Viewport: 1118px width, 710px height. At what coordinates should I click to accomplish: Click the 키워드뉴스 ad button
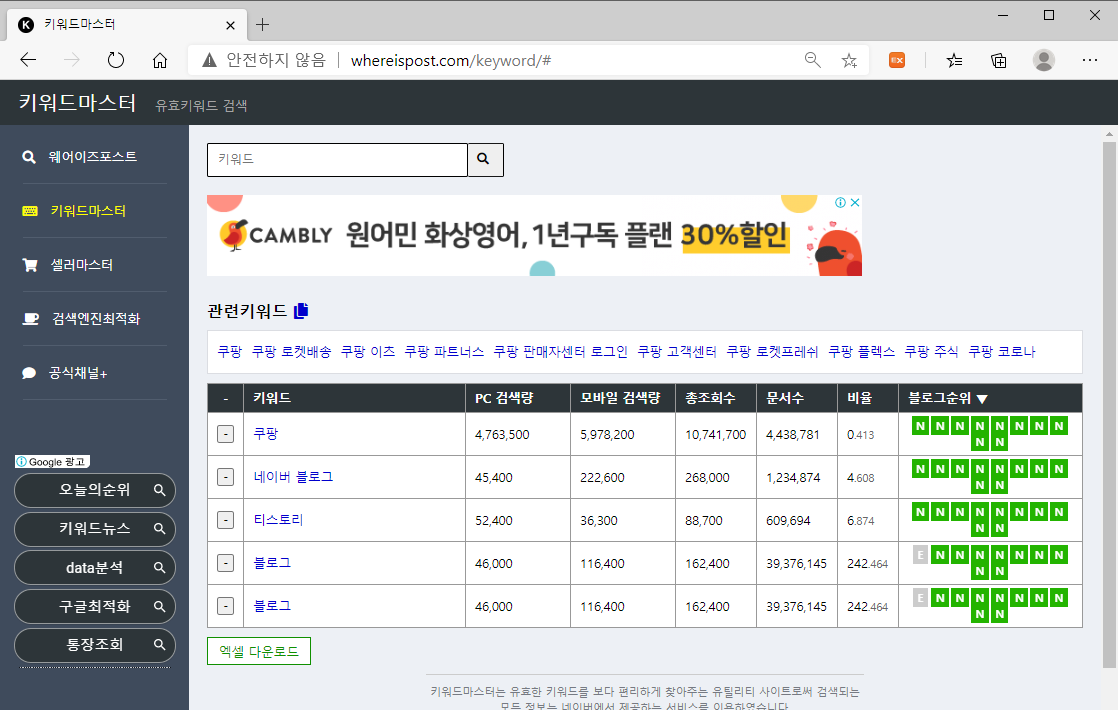[x=95, y=529]
